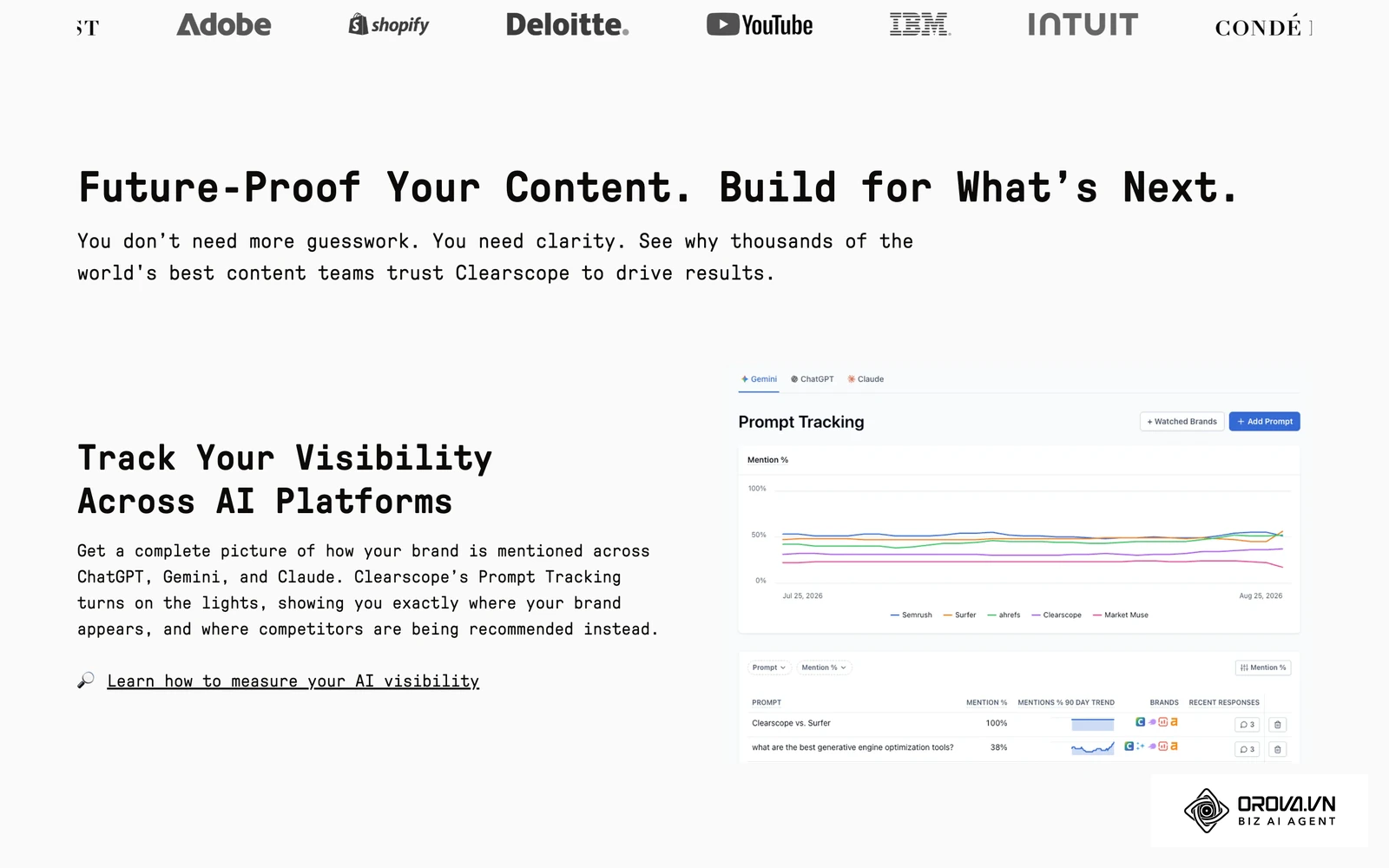Open the Mention % filter dropdown
Screen dimensions: 1389x868
point(824,667)
